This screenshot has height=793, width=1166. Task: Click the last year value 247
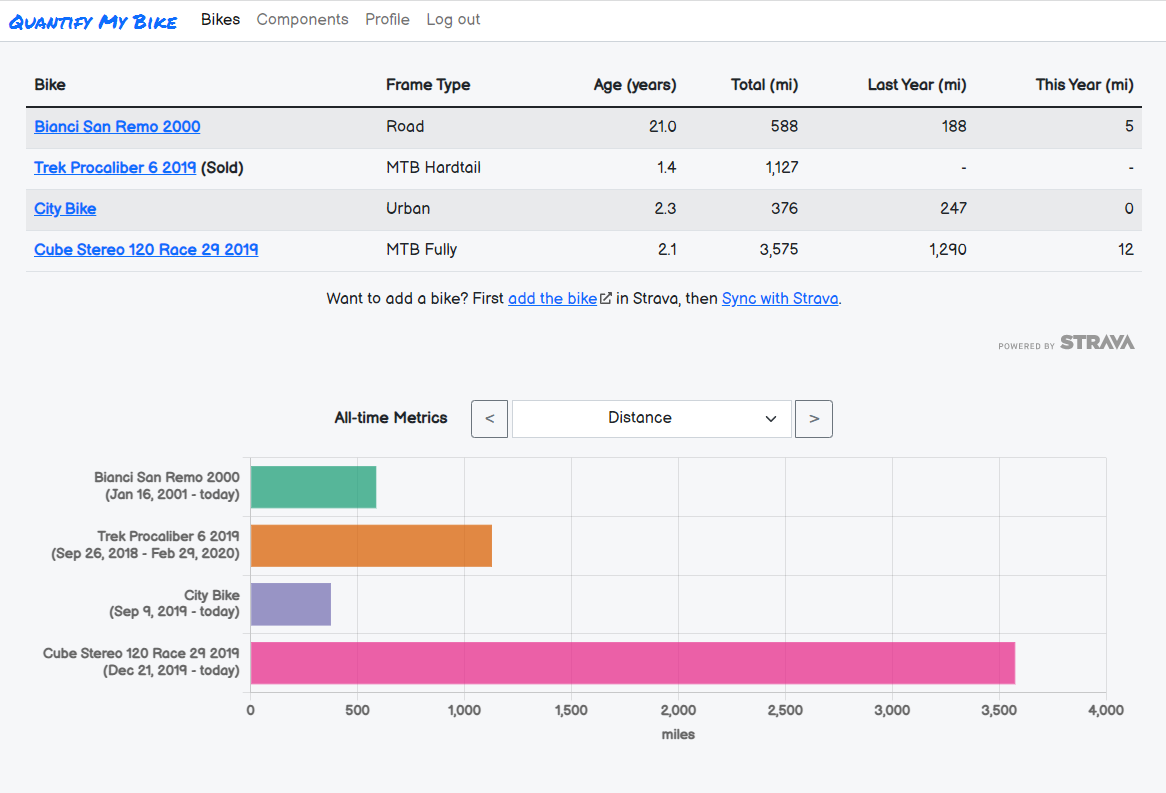tap(953, 208)
